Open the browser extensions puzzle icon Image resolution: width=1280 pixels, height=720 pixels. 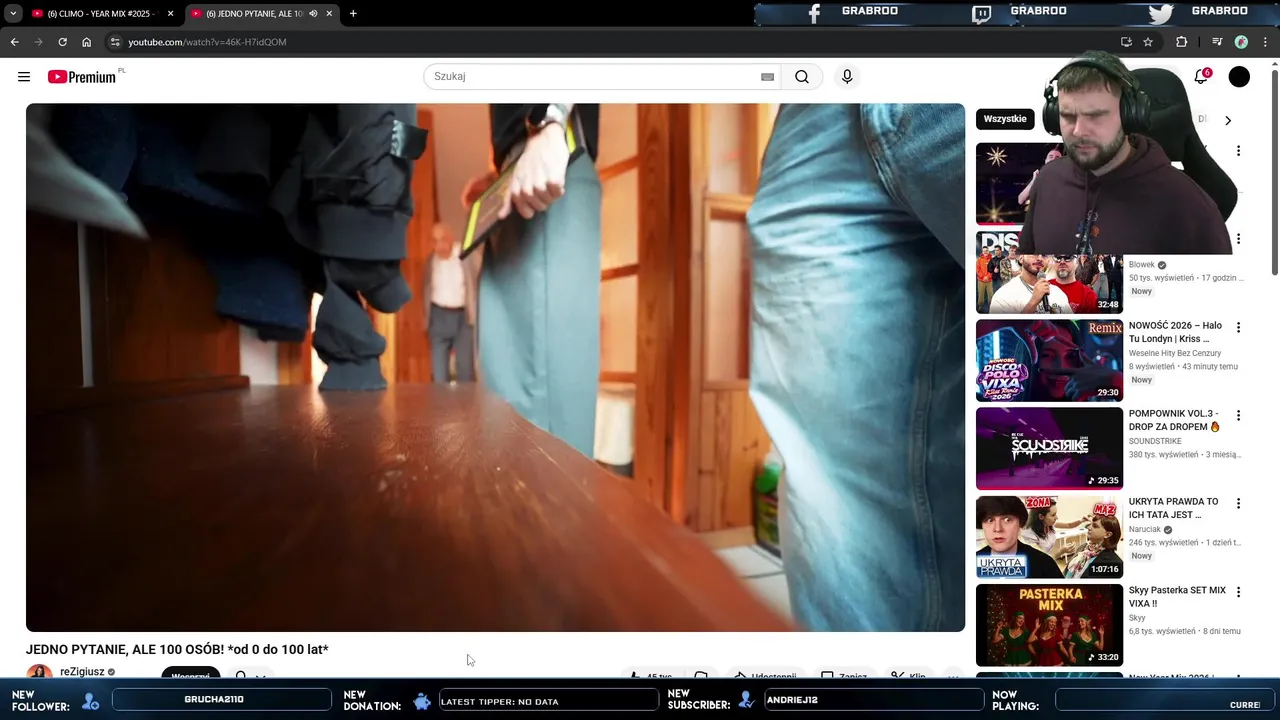(x=1181, y=42)
